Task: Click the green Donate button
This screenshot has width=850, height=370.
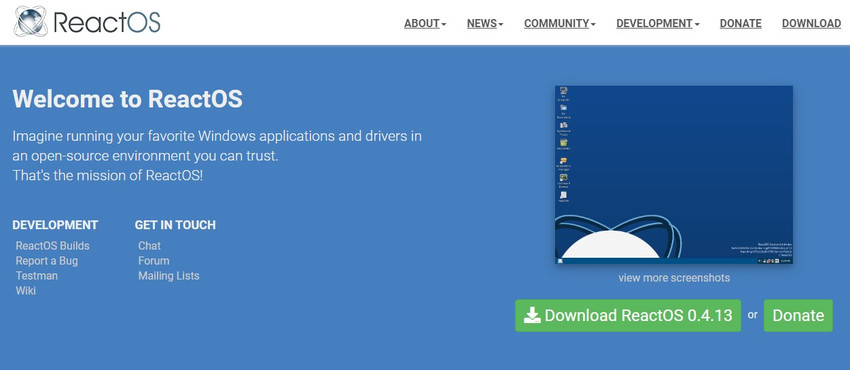Action: pos(798,315)
